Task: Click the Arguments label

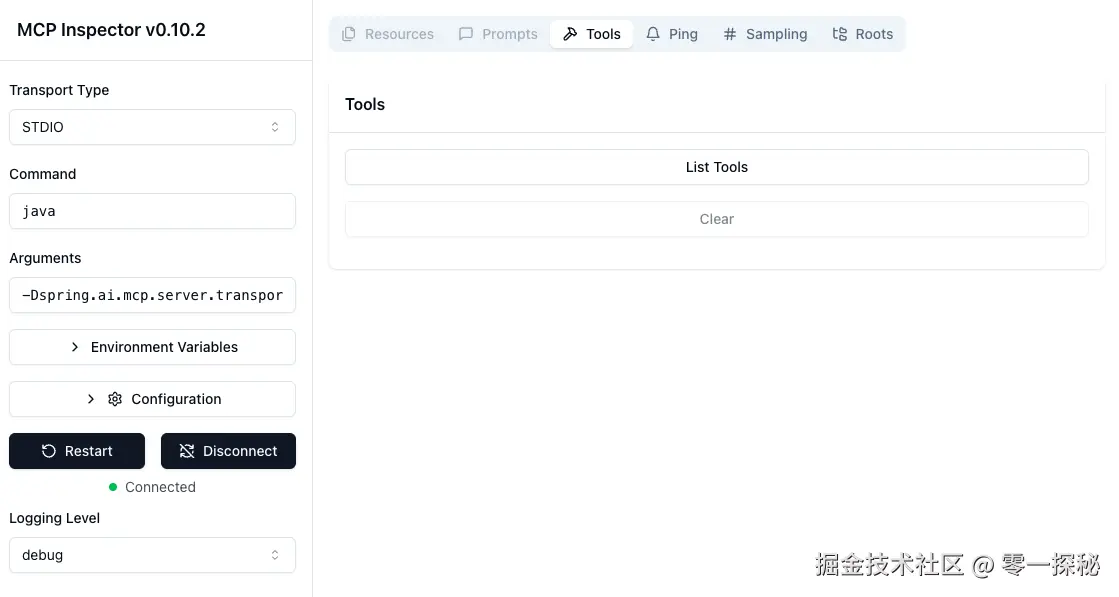Action: click(x=45, y=258)
